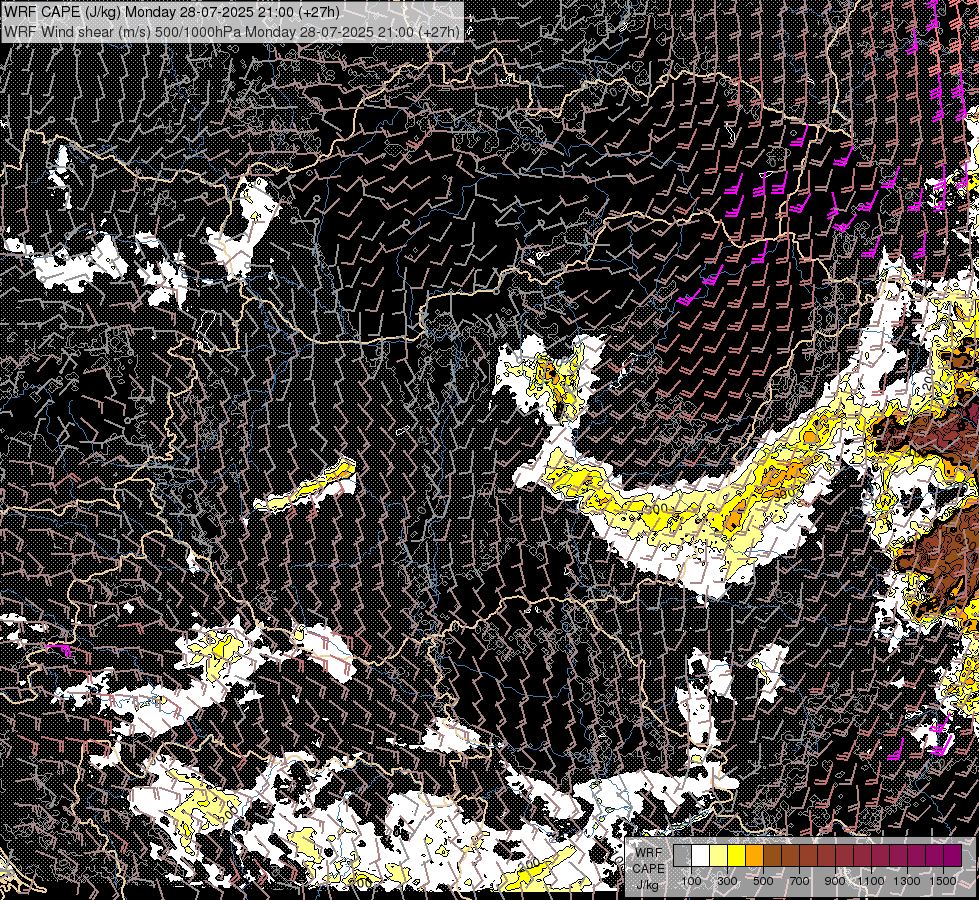Click the legend value 1300
This screenshot has height=900, width=979.
point(907,881)
